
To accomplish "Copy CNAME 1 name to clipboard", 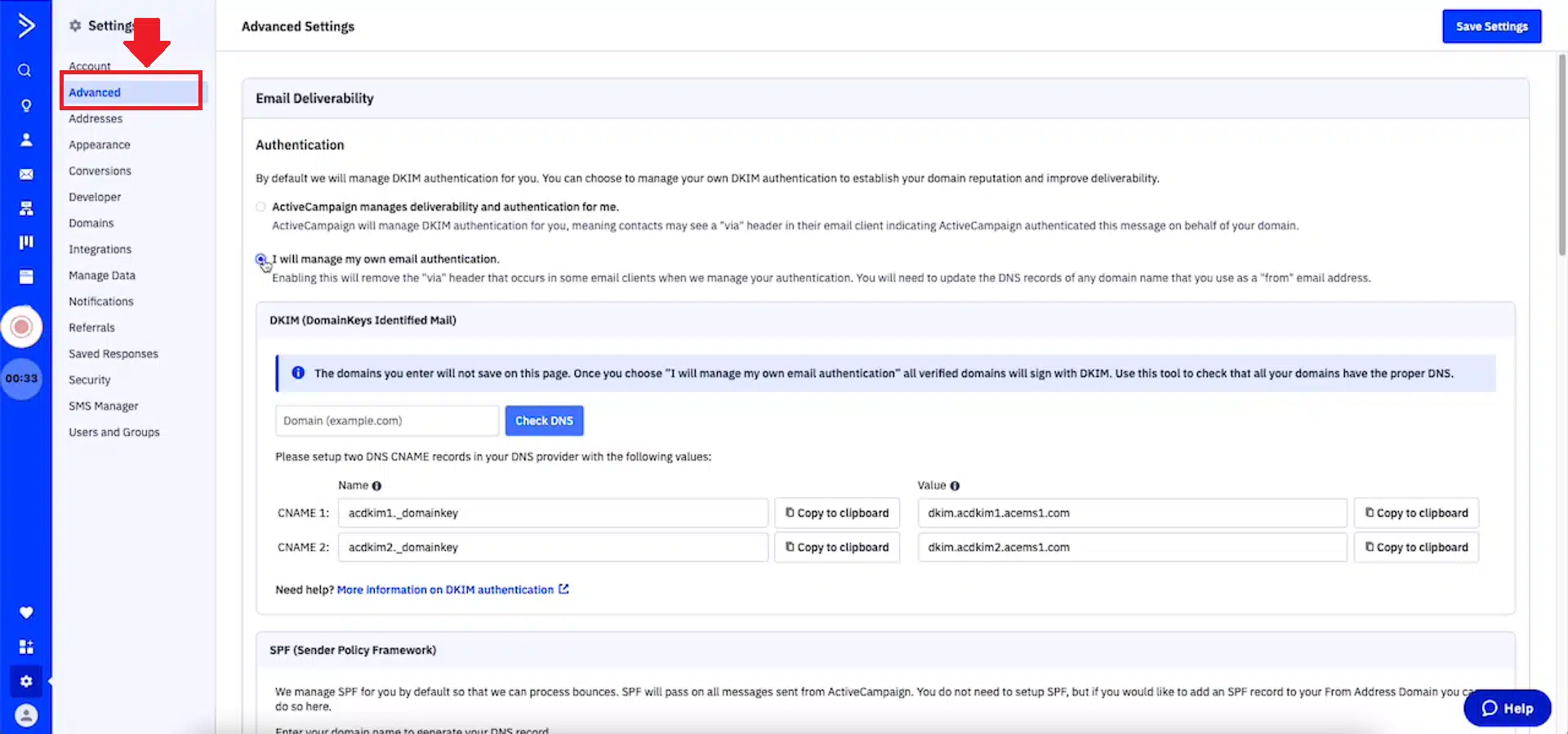I will (x=837, y=513).
